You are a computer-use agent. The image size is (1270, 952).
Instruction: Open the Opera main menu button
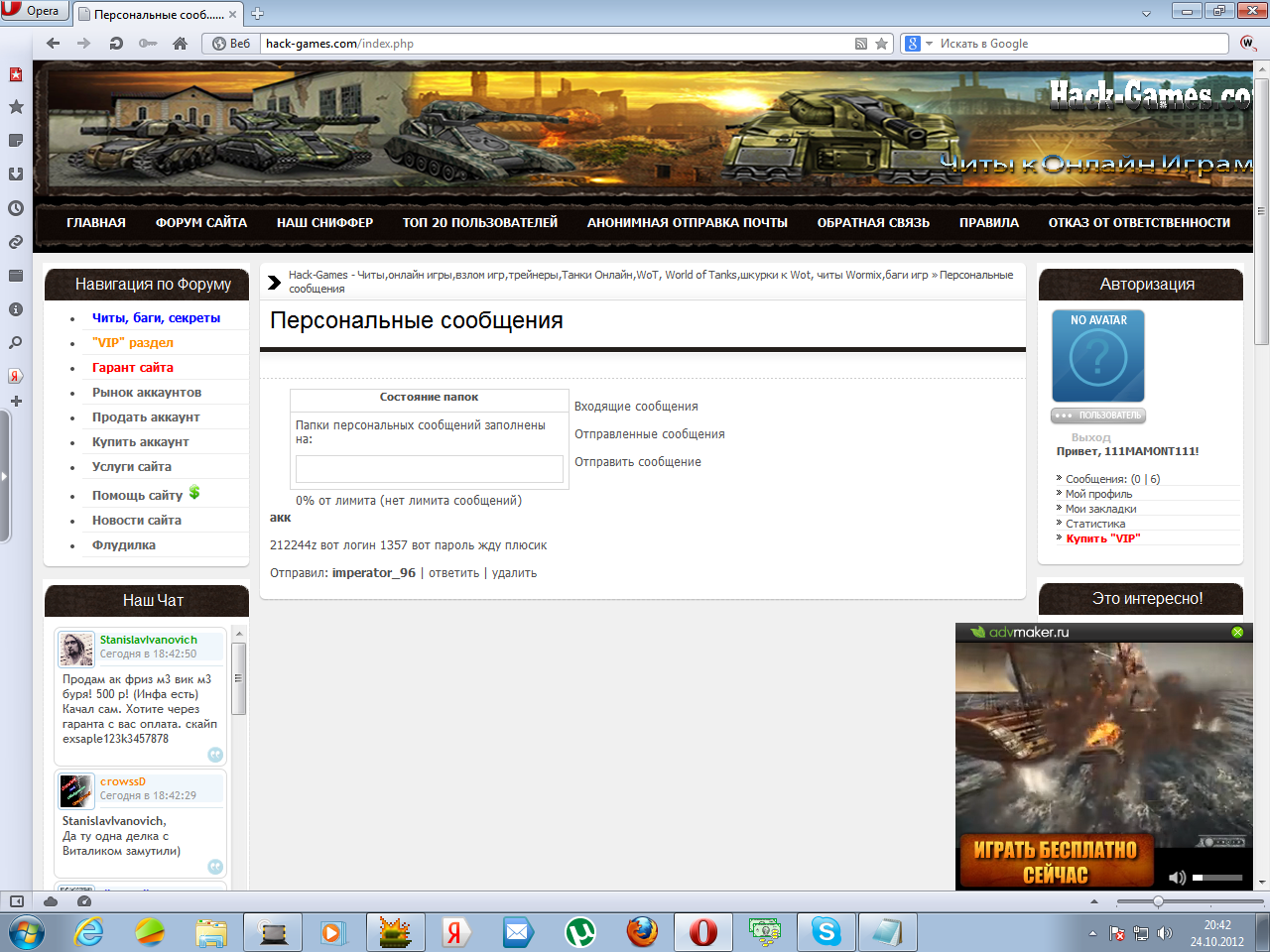[x=33, y=11]
